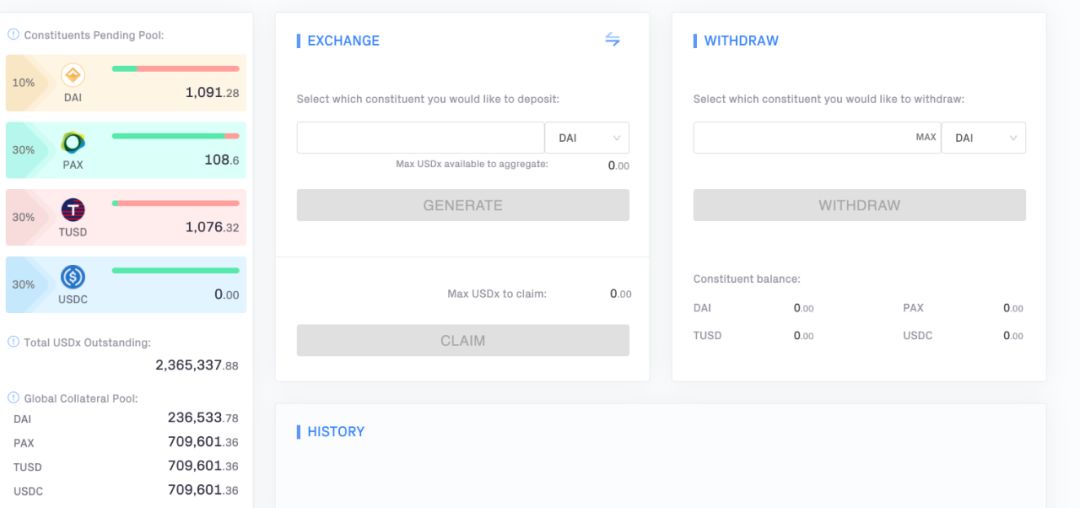
Task: Click the PAX pending amount 108.6
Action: pos(222,160)
